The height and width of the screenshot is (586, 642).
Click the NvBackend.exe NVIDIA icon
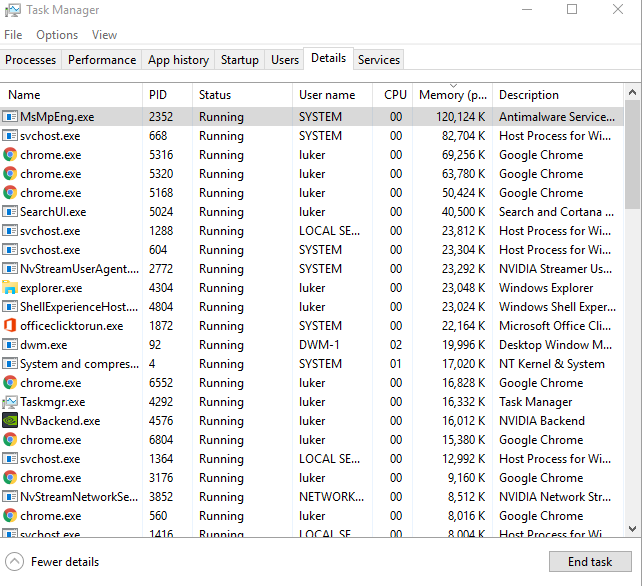[10, 421]
